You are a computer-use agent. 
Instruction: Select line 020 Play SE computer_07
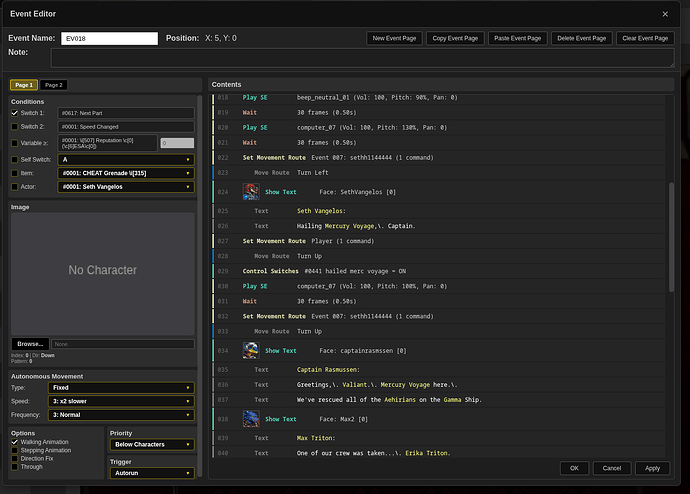click(439, 128)
